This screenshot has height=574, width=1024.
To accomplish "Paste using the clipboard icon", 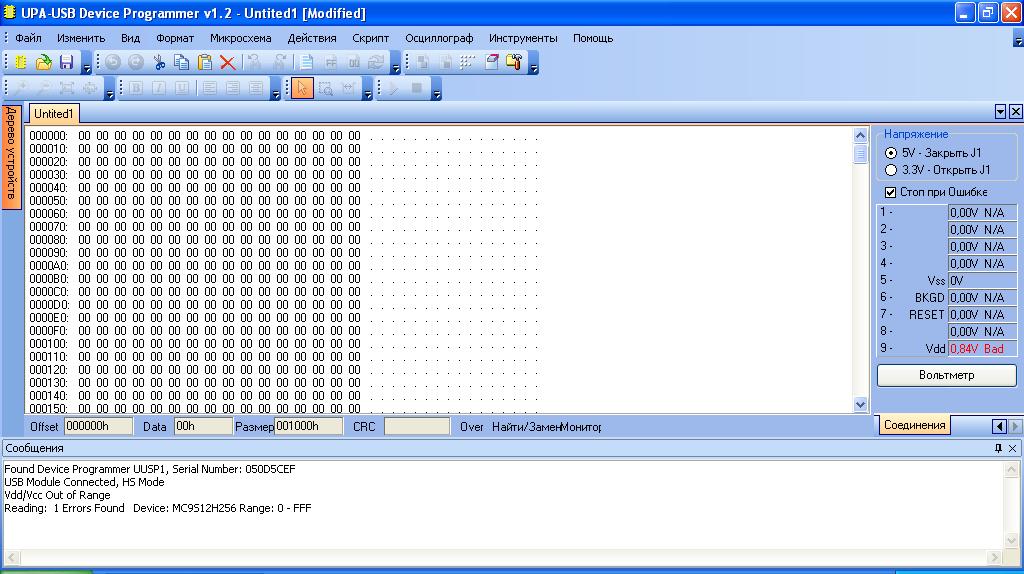I will pyautogui.click(x=204, y=62).
